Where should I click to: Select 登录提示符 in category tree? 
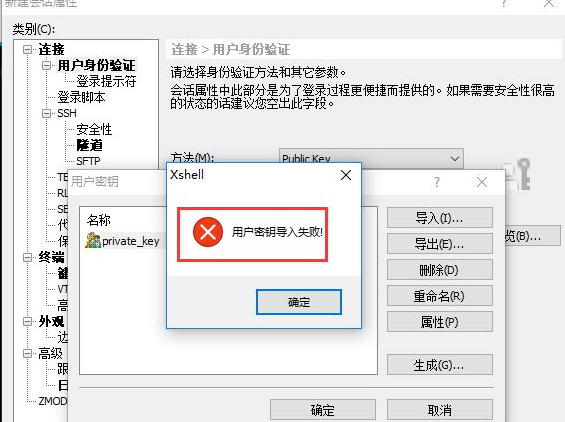coord(106,81)
